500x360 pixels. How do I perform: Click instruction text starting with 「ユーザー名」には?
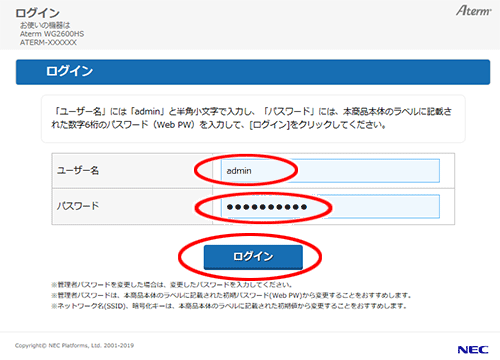252,118
